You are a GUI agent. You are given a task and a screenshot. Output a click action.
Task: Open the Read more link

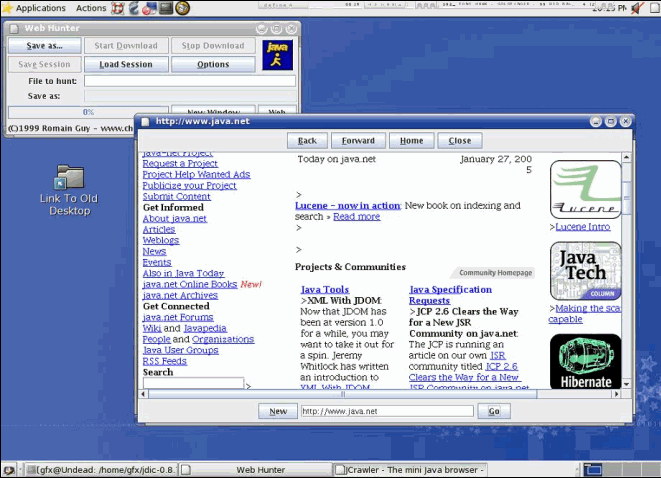point(357,216)
